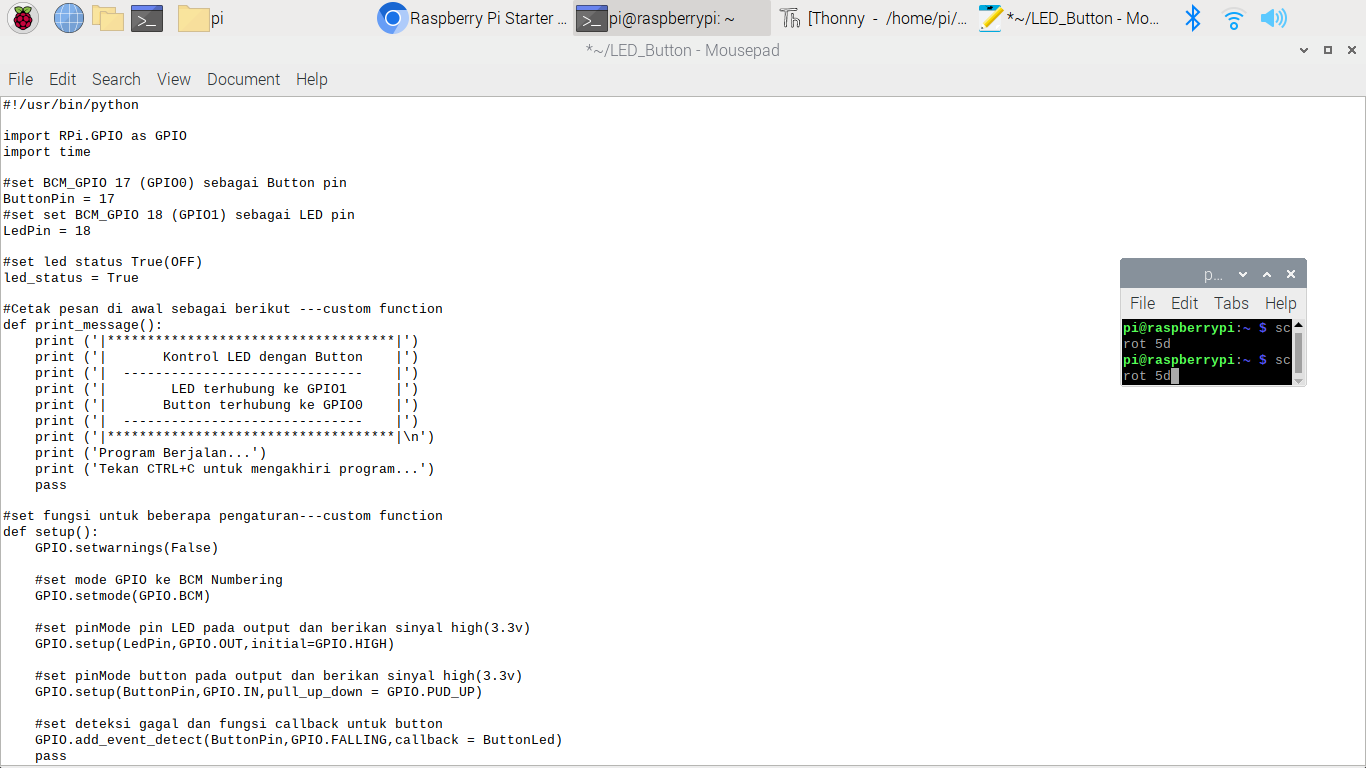Image resolution: width=1366 pixels, height=768 pixels.
Task: Click the 'LedPin = 18' line
Action: 47,231
